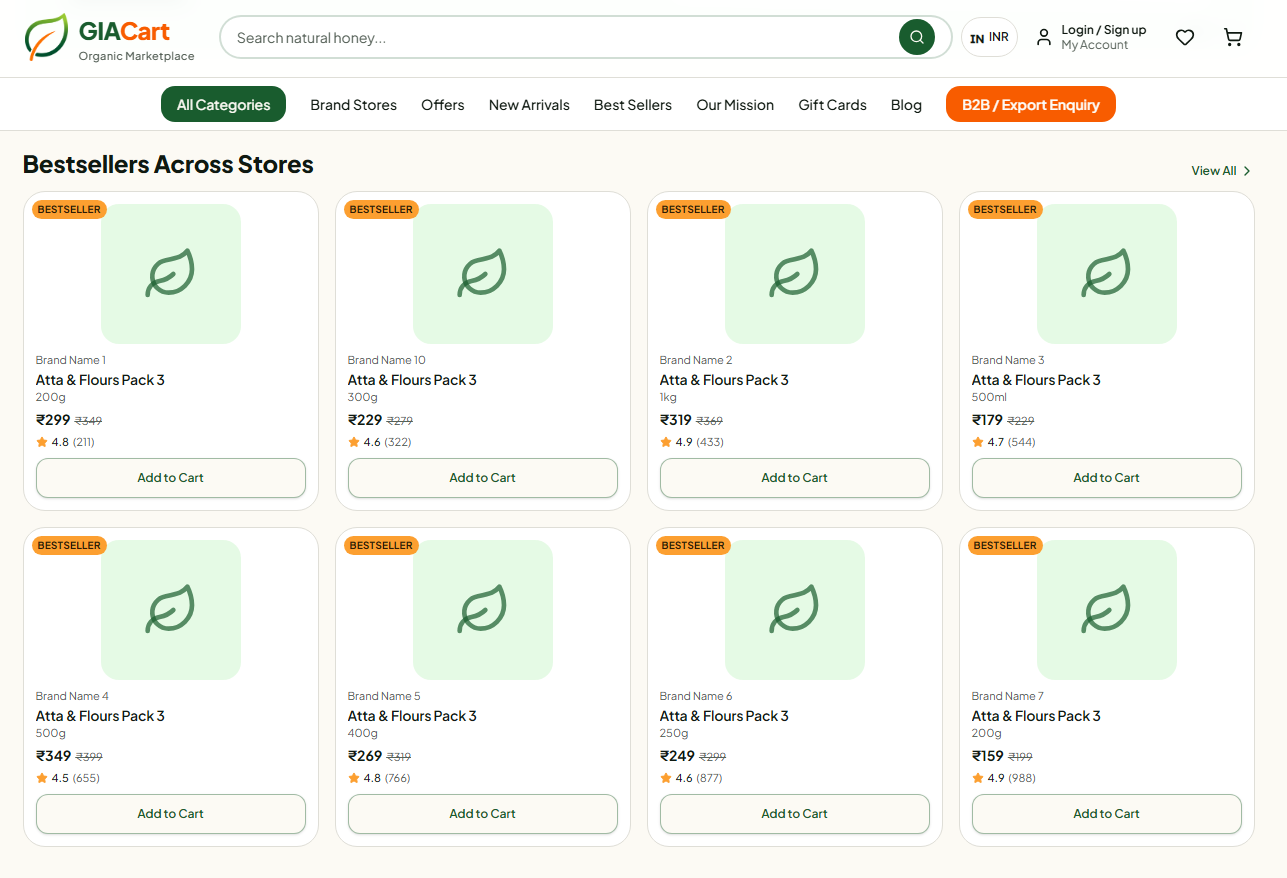Click Bestseller badge on Brand Name 5 card

pyautogui.click(x=381, y=545)
